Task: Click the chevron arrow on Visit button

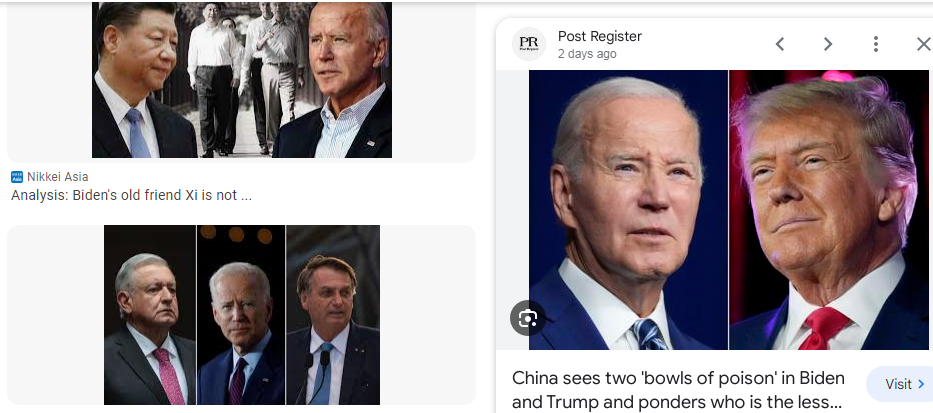Action: pos(922,384)
